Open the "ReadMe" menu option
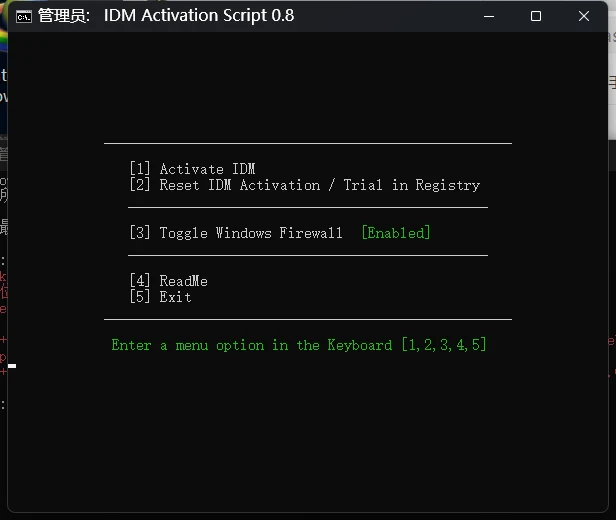The width and height of the screenshot is (616, 520). point(168,281)
